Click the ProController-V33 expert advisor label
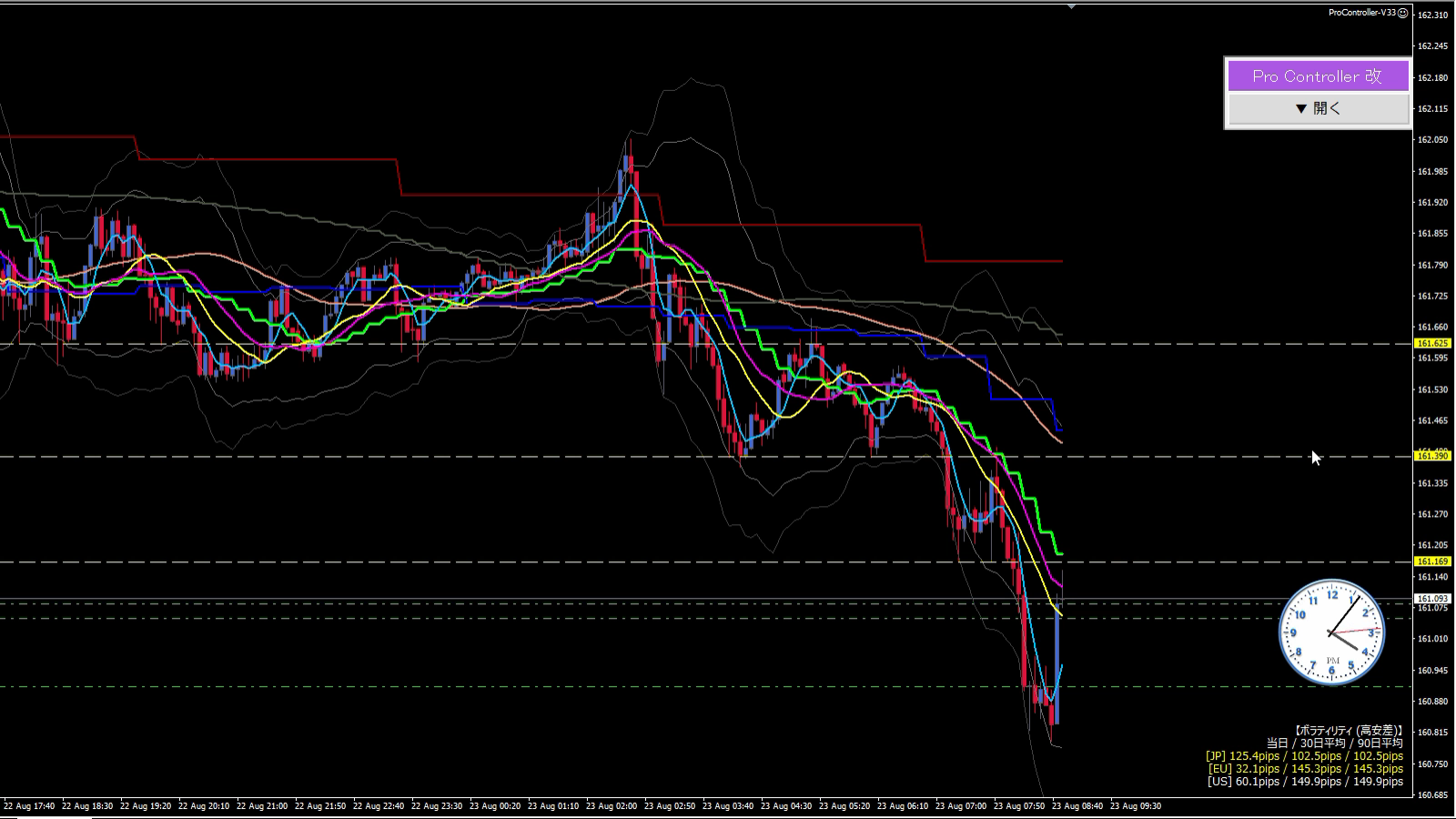 point(1361,13)
